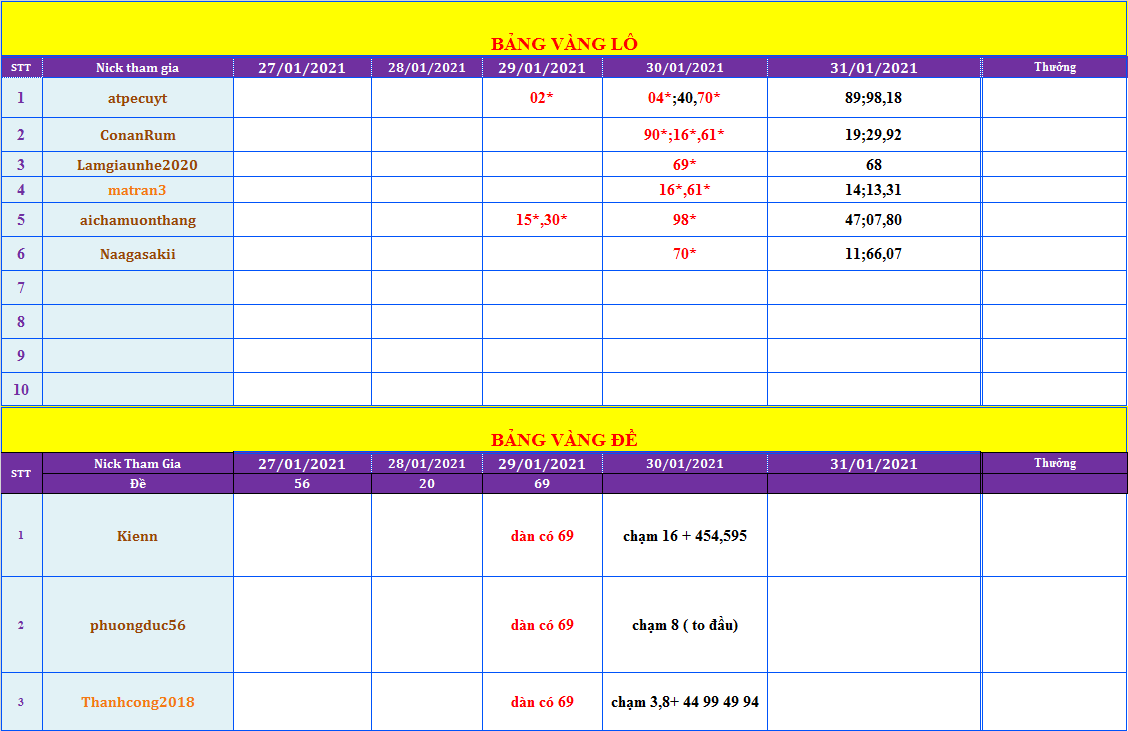The image size is (1128, 731).
Task: Click the '89;98,18' cell
Action: tap(873, 98)
